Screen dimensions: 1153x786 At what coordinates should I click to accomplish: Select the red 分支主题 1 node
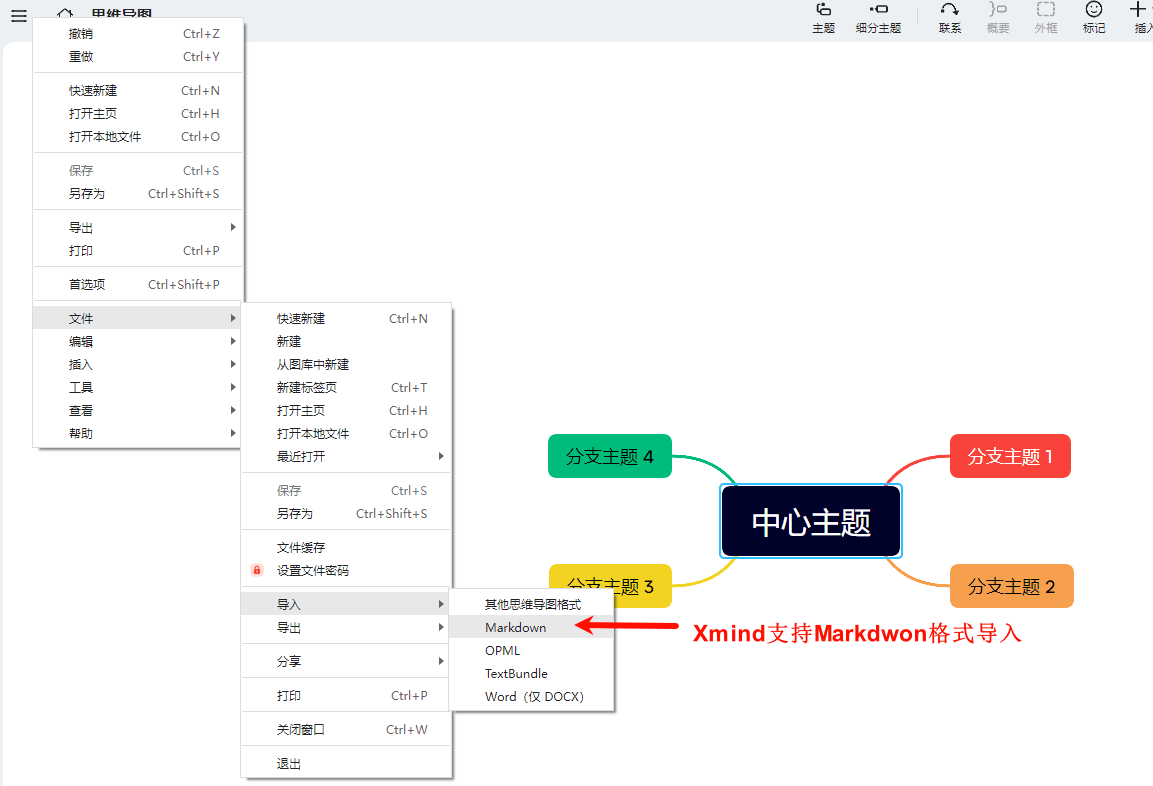[1010, 456]
